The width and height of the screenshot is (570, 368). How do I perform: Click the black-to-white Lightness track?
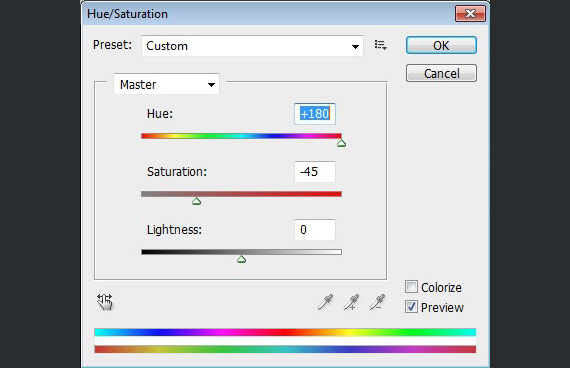[241, 252]
